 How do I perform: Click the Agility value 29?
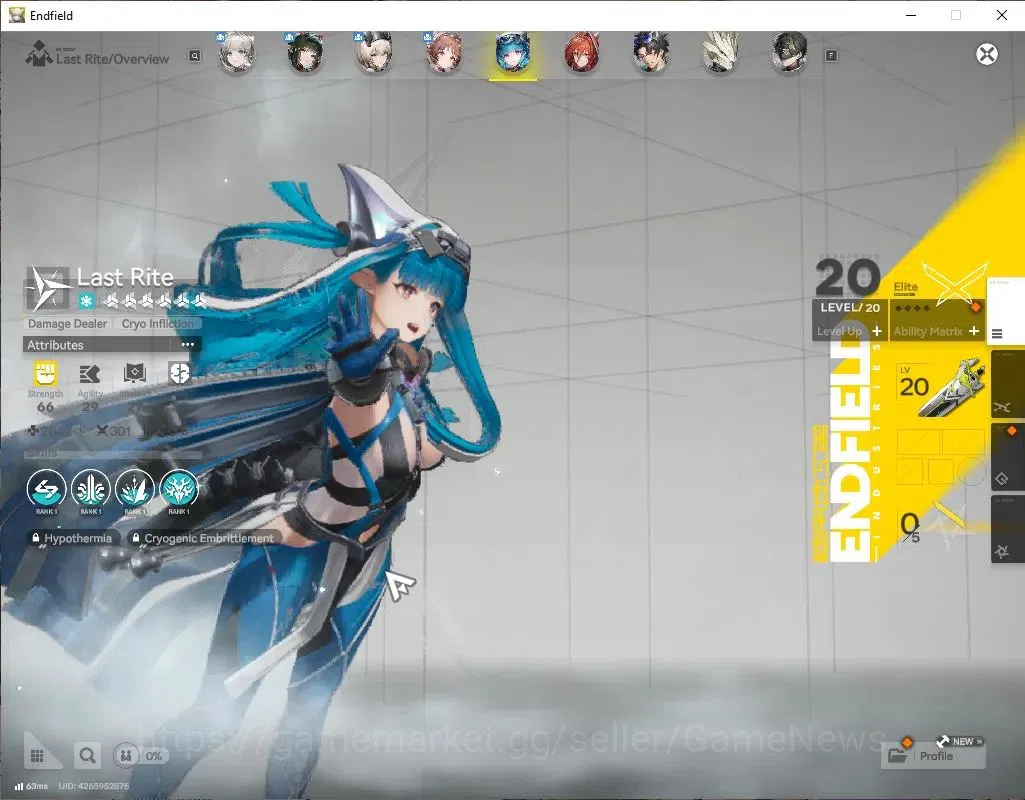click(90, 407)
